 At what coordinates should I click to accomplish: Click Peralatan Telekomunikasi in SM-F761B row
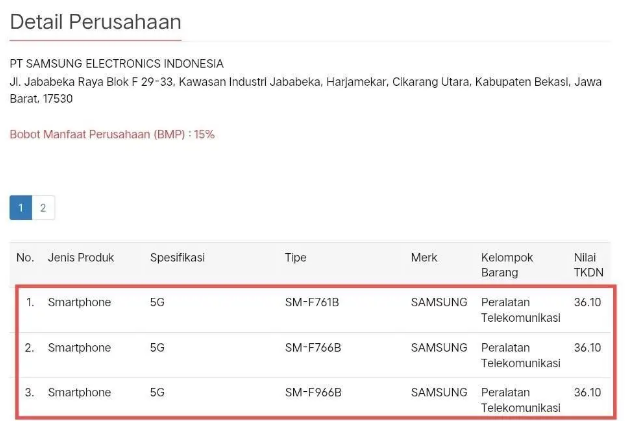coord(521,310)
